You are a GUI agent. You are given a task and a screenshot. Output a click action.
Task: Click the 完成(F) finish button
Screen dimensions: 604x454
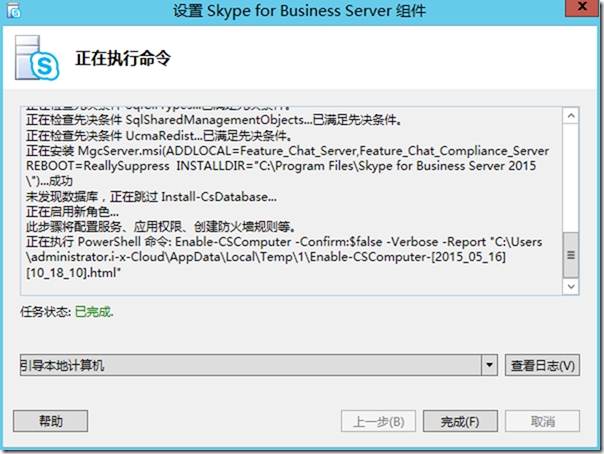pyautogui.click(x=460, y=421)
